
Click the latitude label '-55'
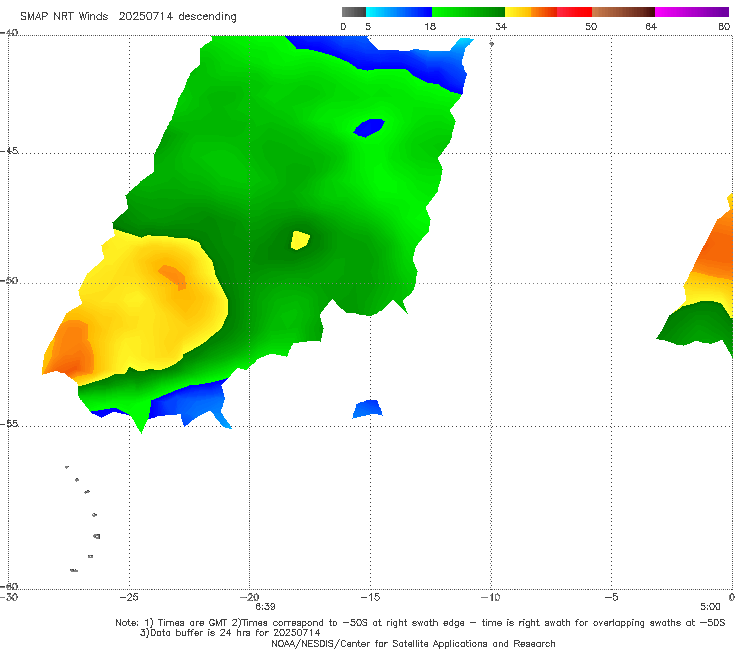9,424
